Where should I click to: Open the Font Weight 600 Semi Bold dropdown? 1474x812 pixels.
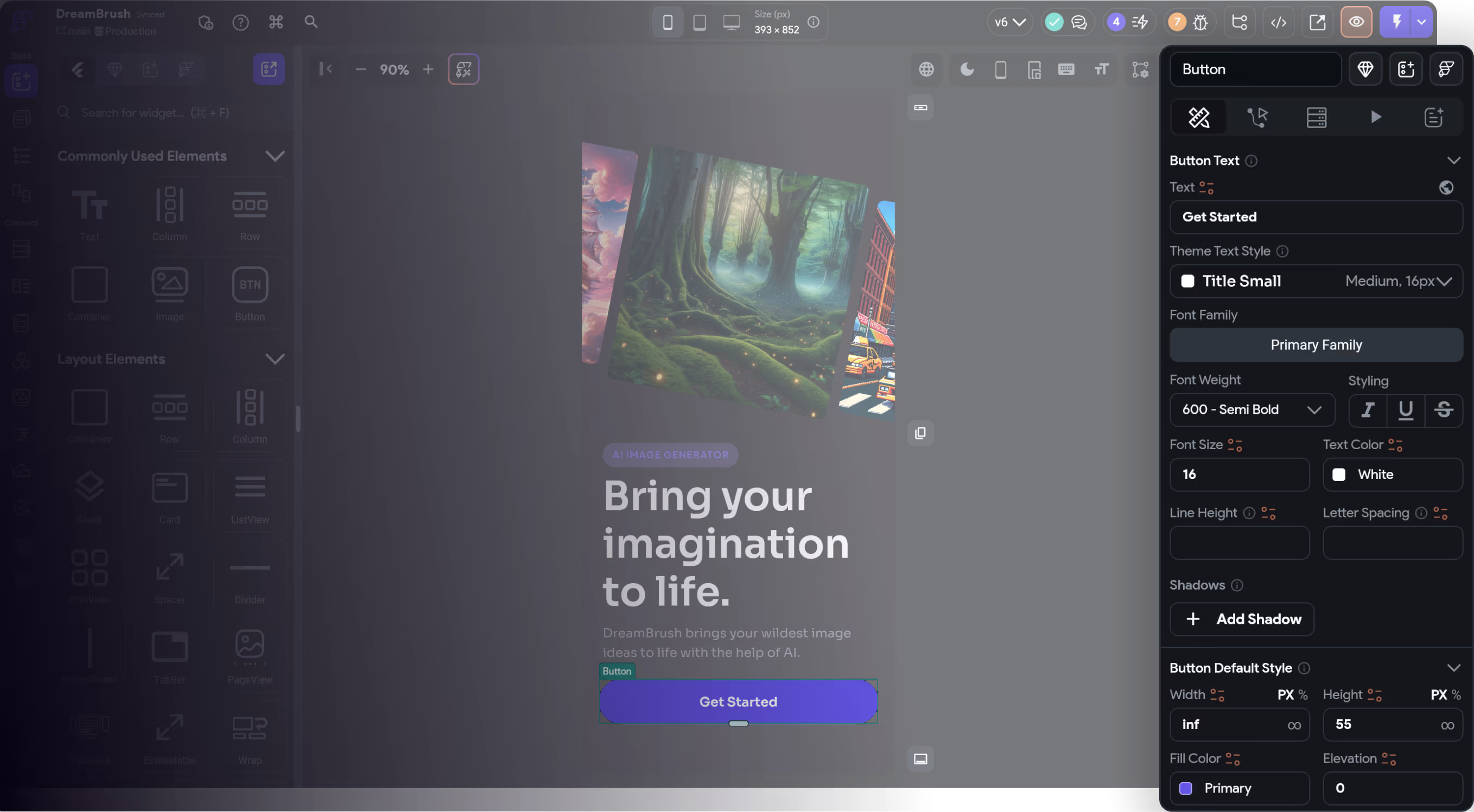tap(1252, 410)
